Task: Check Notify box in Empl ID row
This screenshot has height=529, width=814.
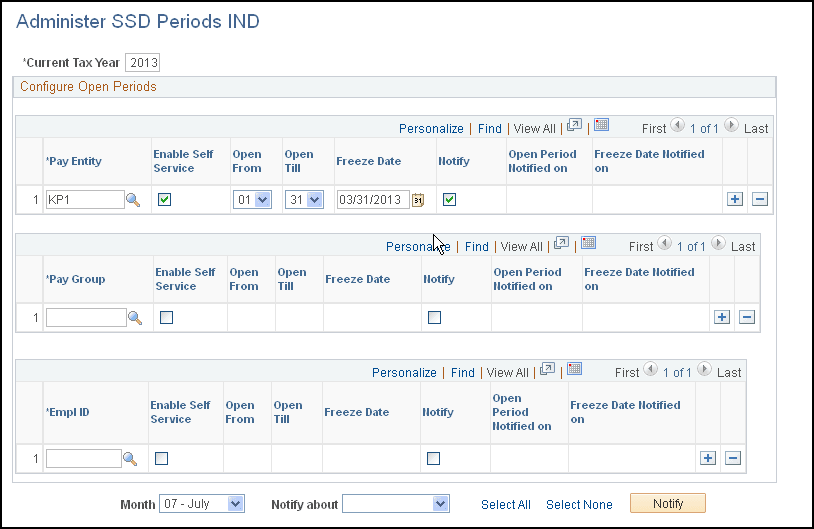Action: (x=433, y=458)
